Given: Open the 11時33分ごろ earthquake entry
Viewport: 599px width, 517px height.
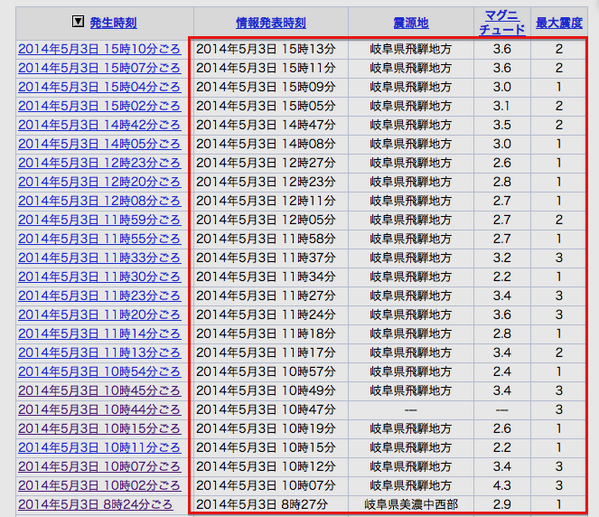Looking at the screenshot, I should point(99,258).
